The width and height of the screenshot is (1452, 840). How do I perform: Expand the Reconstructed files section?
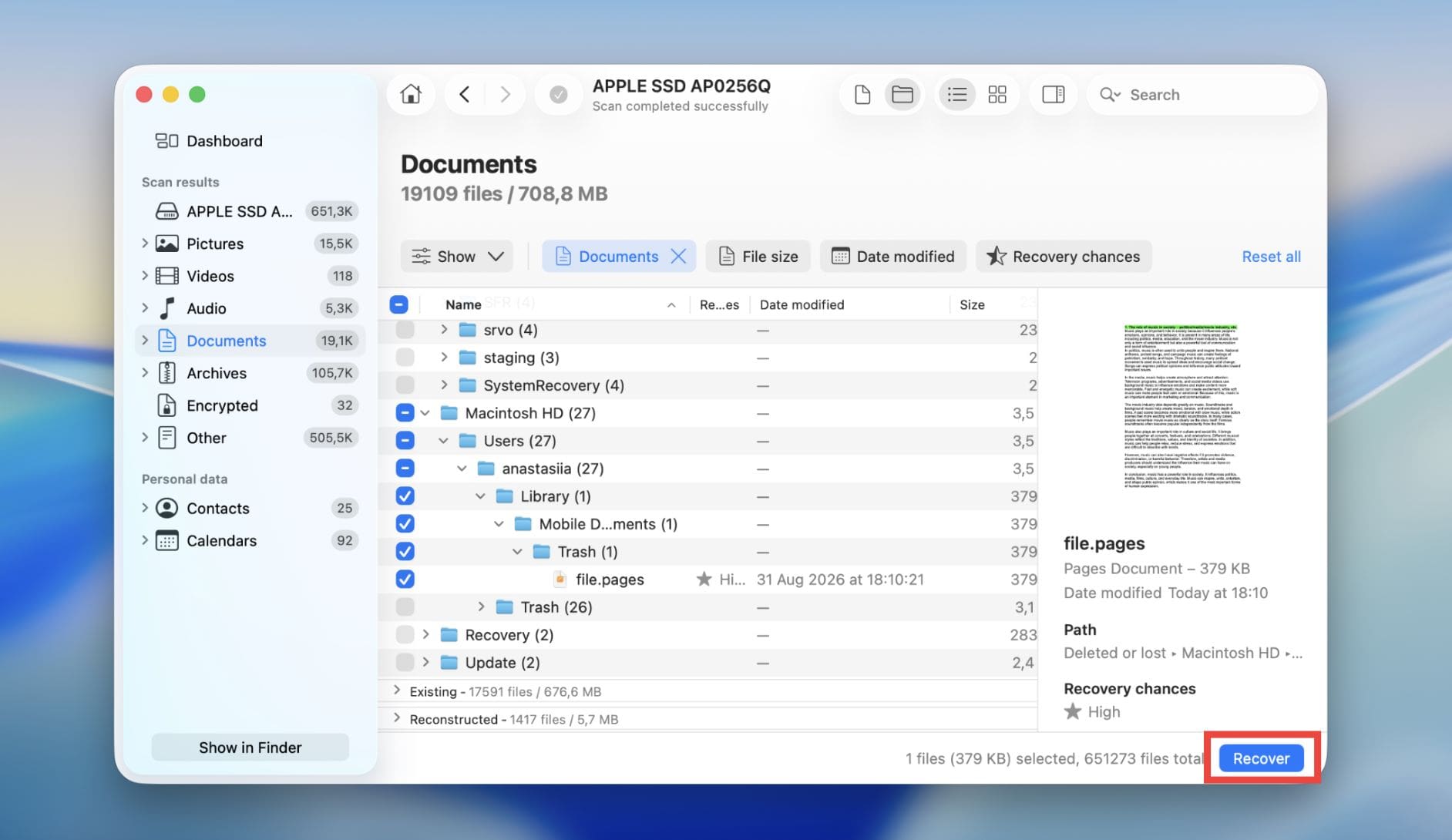pyautogui.click(x=396, y=718)
